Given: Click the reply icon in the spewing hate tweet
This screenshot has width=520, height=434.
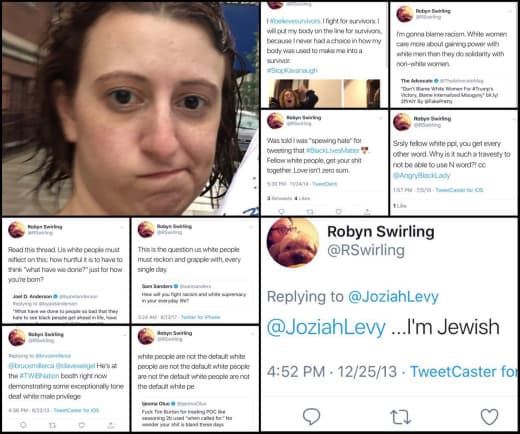Looking at the screenshot, I should (x=282, y=211).
